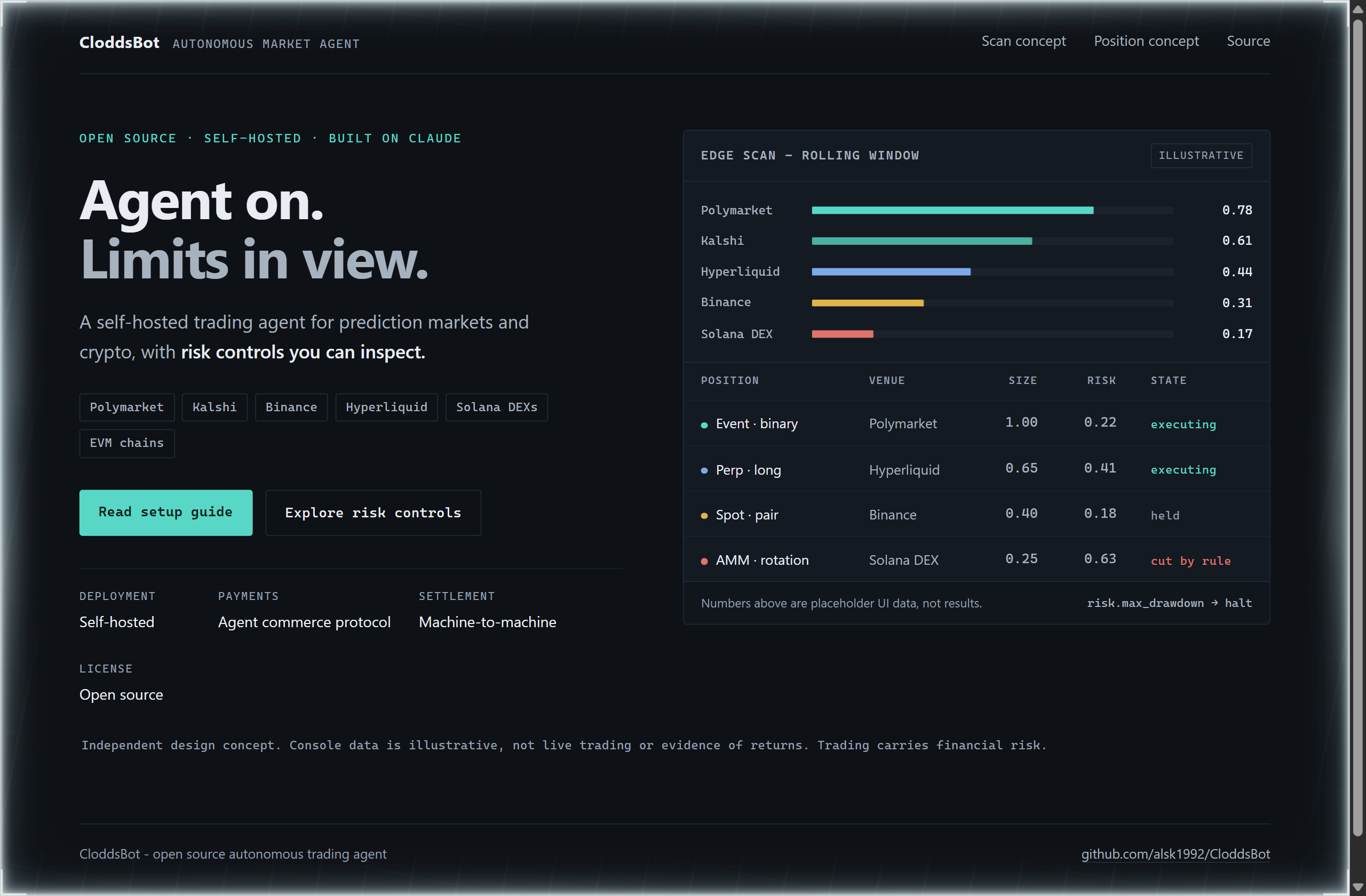
Task: Click the ILLUSTRATIVE badge
Action: [1201, 155]
